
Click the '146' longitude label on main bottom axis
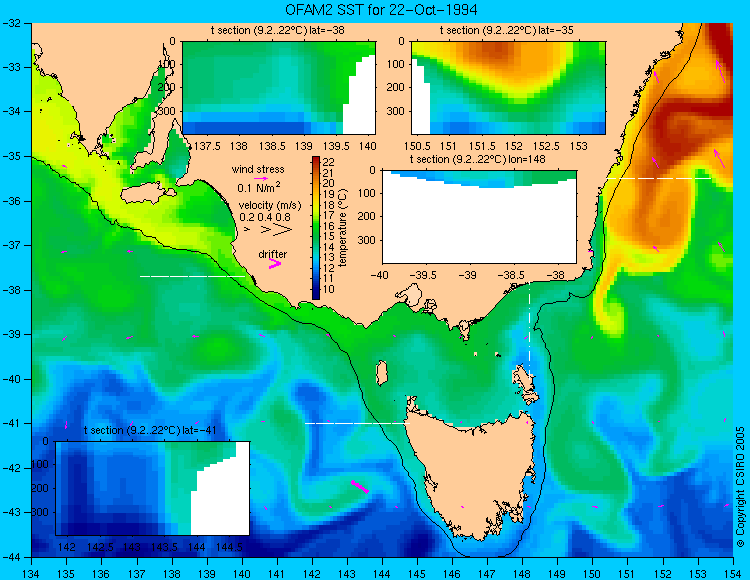[452, 573]
